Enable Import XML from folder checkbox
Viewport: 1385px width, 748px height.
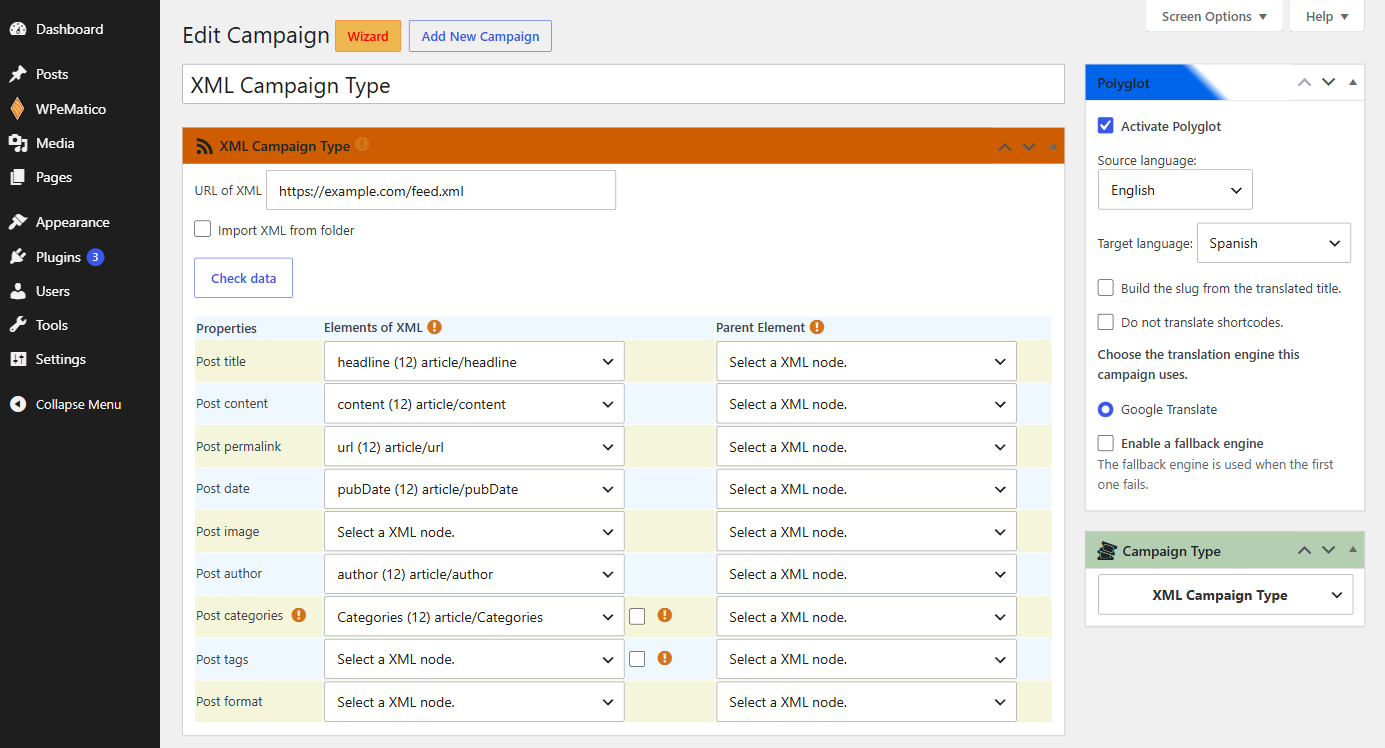tap(203, 229)
